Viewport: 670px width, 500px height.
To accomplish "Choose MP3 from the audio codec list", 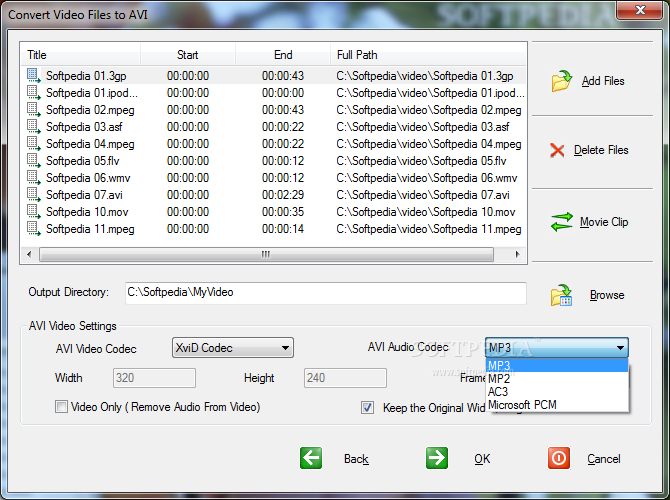I will pos(557,366).
